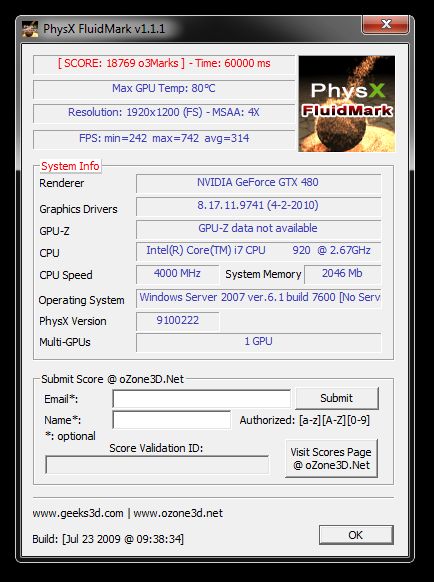Viewport: 434px width, 582px height.
Task: Click Build: [Jul 23 2009 @ 09:38:34]
Action: (108, 539)
